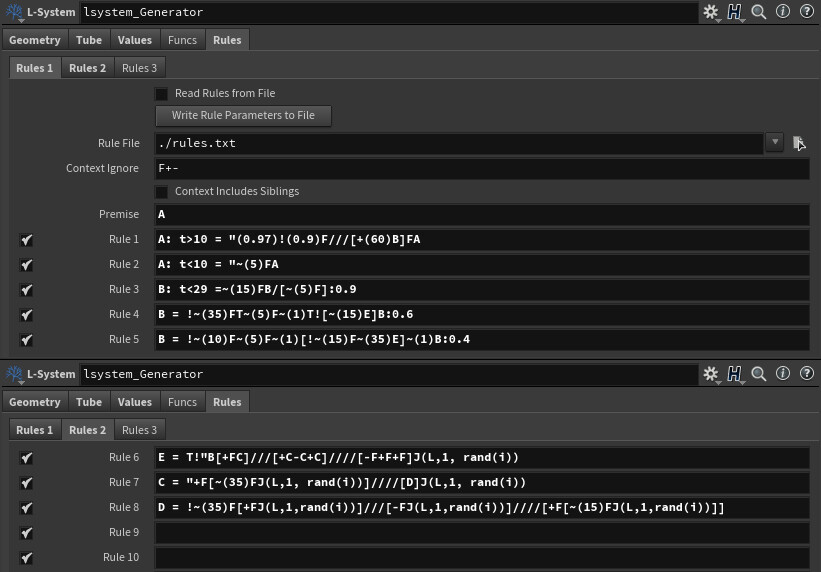Disable the Rule 7 checkbox
Viewport: 821px width, 572px height.
click(26, 483)
